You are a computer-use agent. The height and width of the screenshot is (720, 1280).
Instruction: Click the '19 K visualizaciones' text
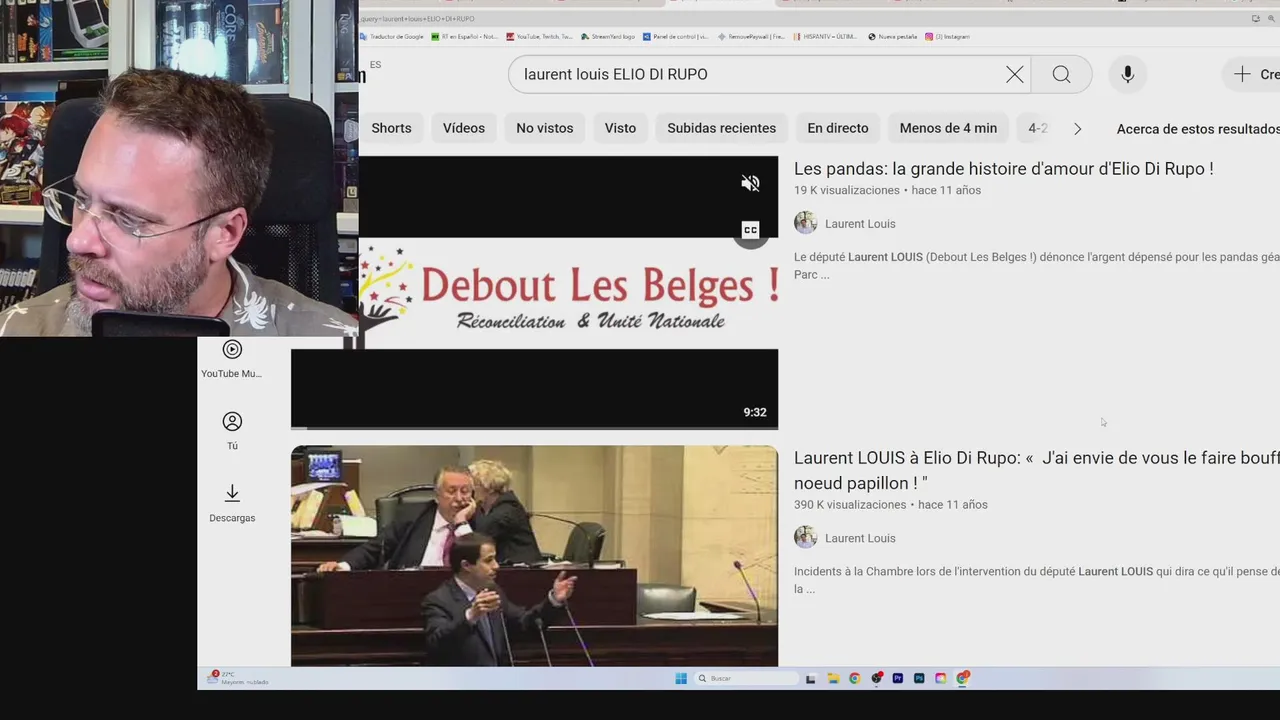pyautogui.click(x=847, y=190)
